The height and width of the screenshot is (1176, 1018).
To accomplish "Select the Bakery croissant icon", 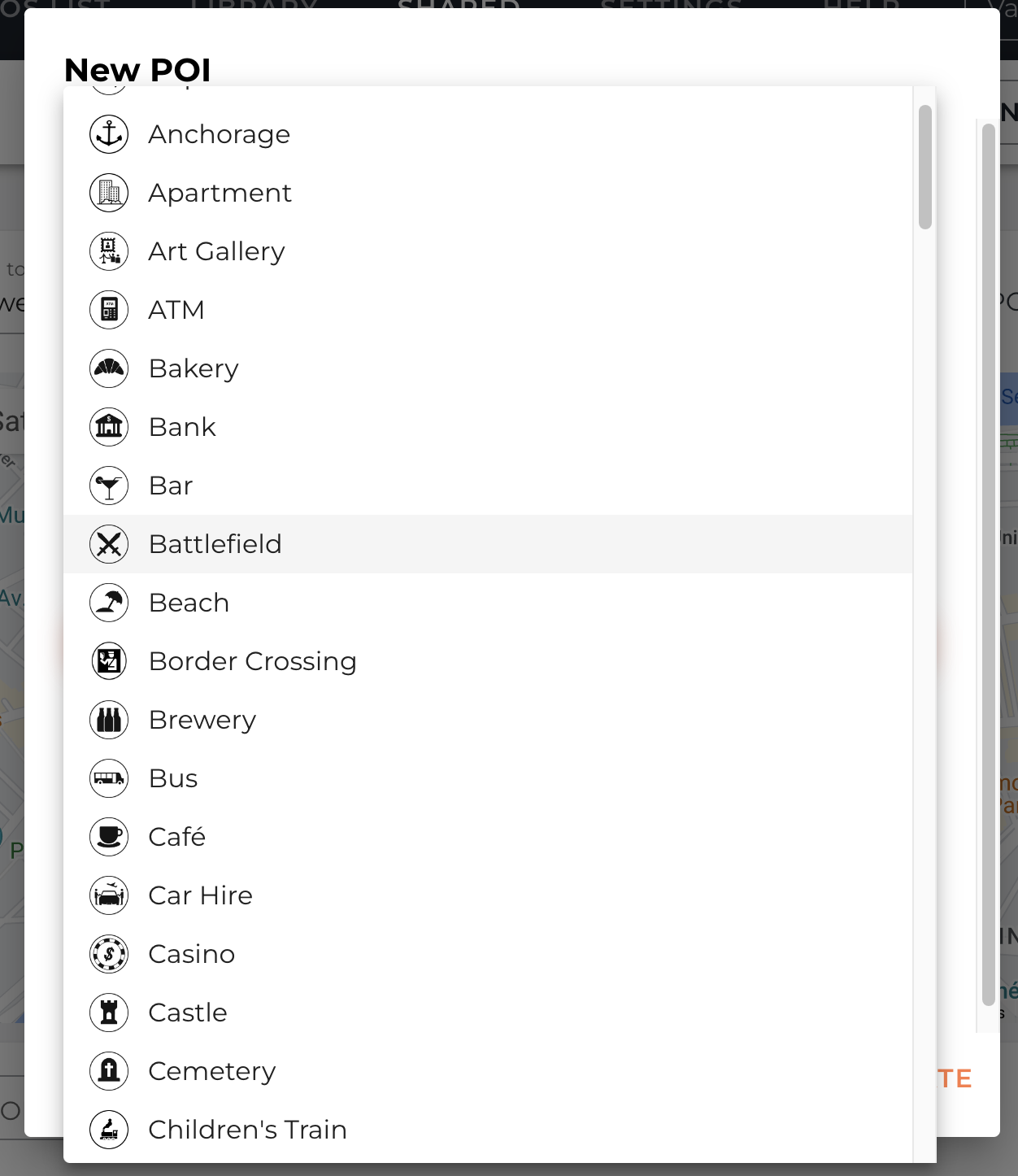I will [x=109, y=368].
